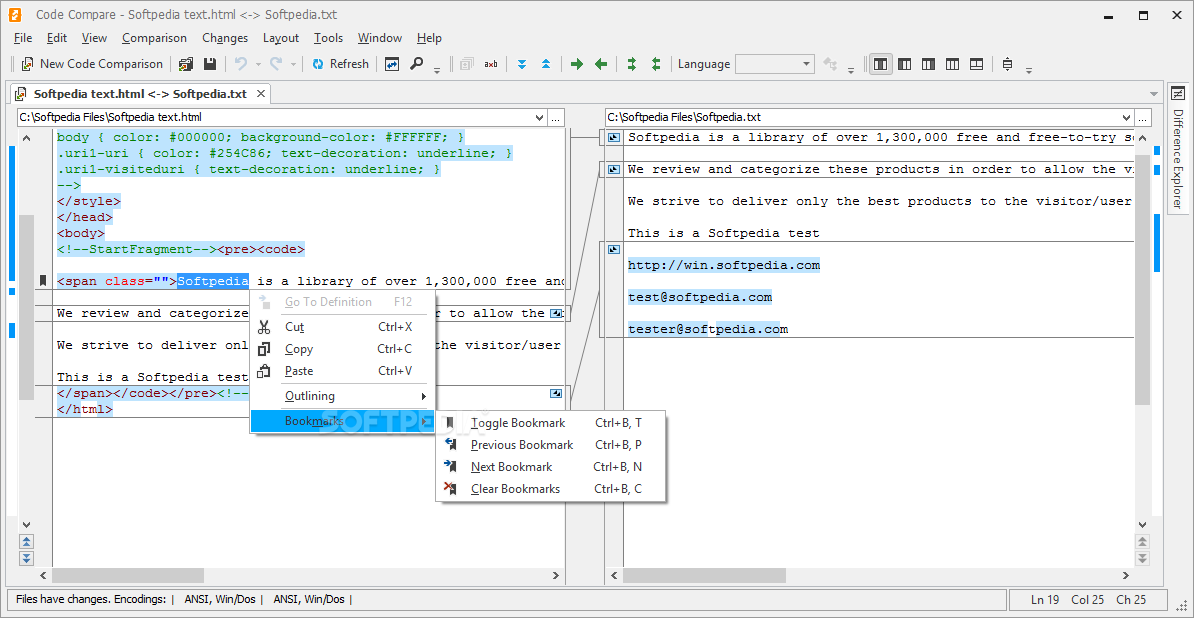Open the Difference Explorer side panel

tap(1178, 158)
